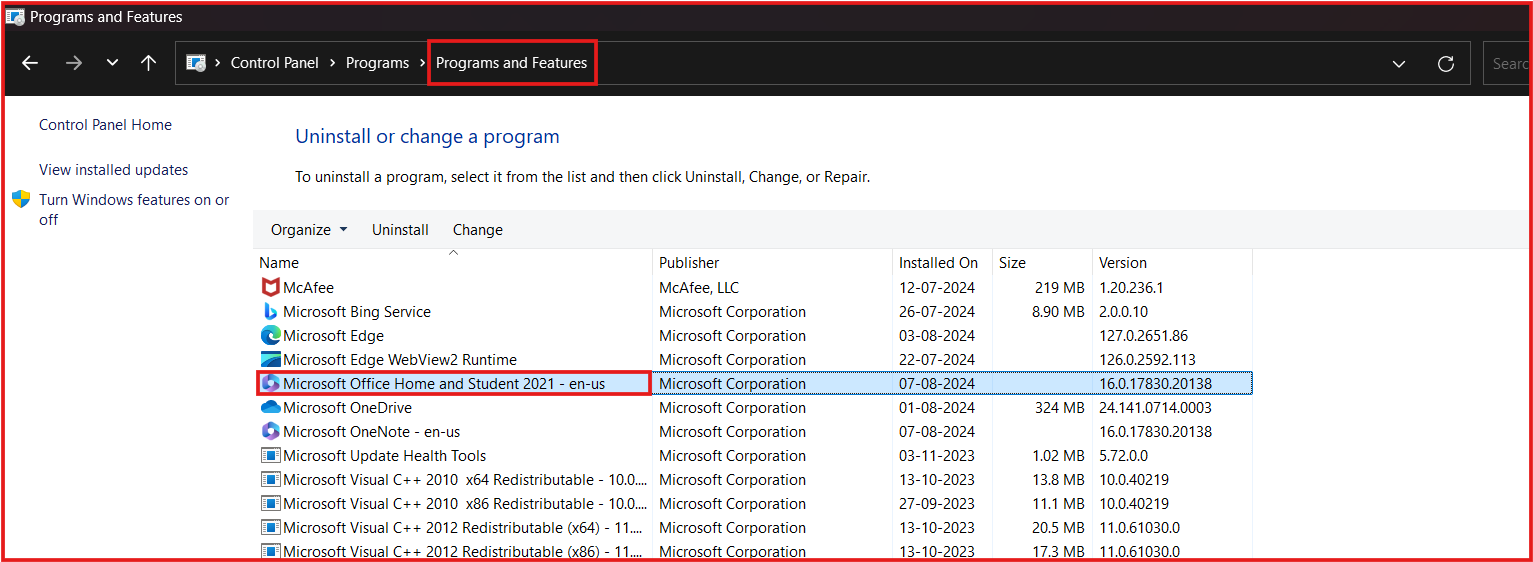
Task: Open recent locations dropdown chevron
Action: coord(112,63)
